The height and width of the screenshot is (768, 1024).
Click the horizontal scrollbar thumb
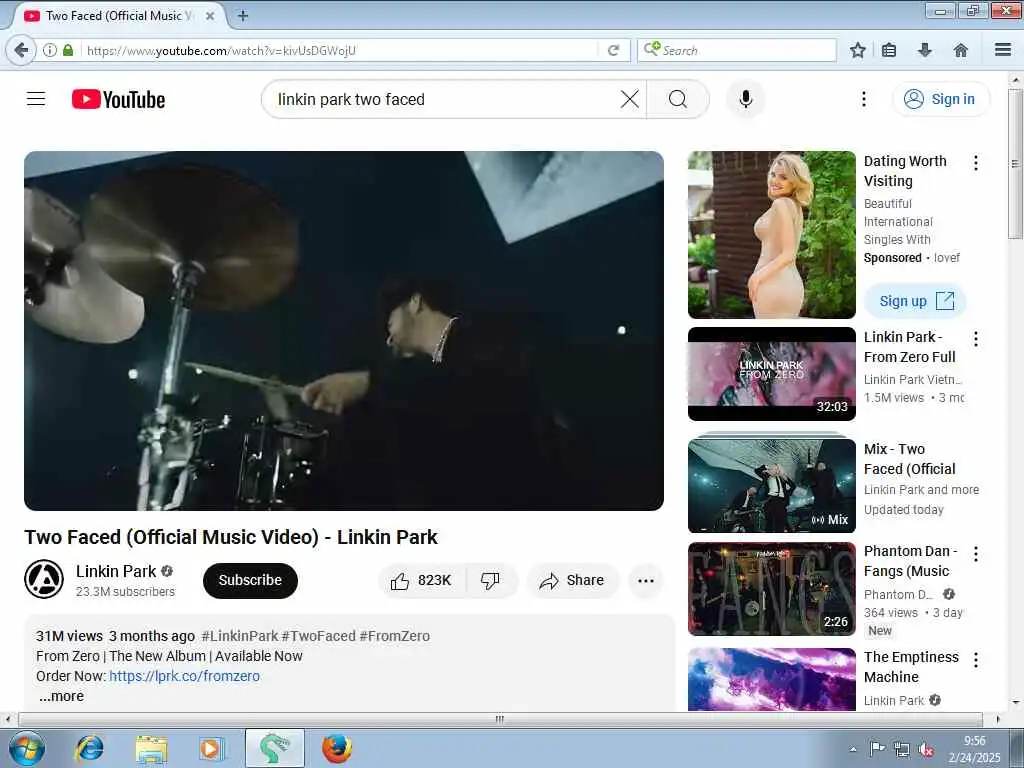click(500, 719)
